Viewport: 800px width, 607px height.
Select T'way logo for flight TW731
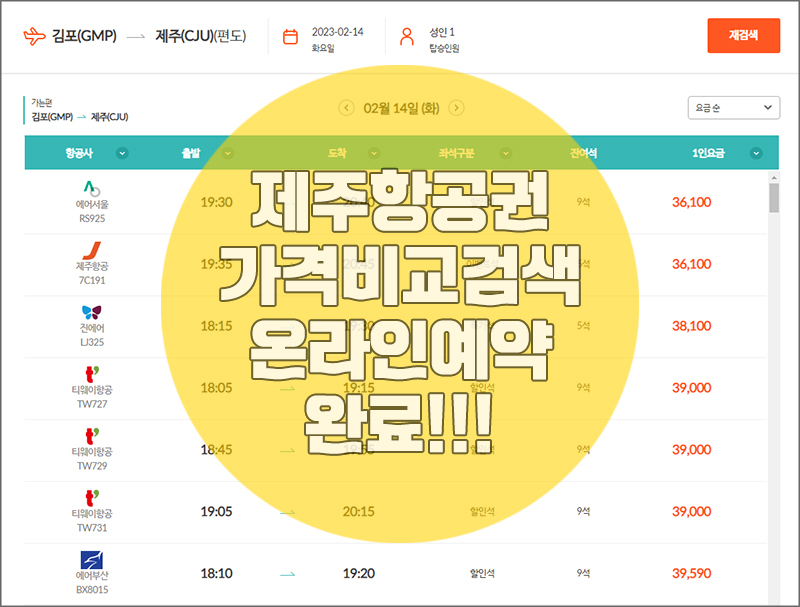coord(92,497)
